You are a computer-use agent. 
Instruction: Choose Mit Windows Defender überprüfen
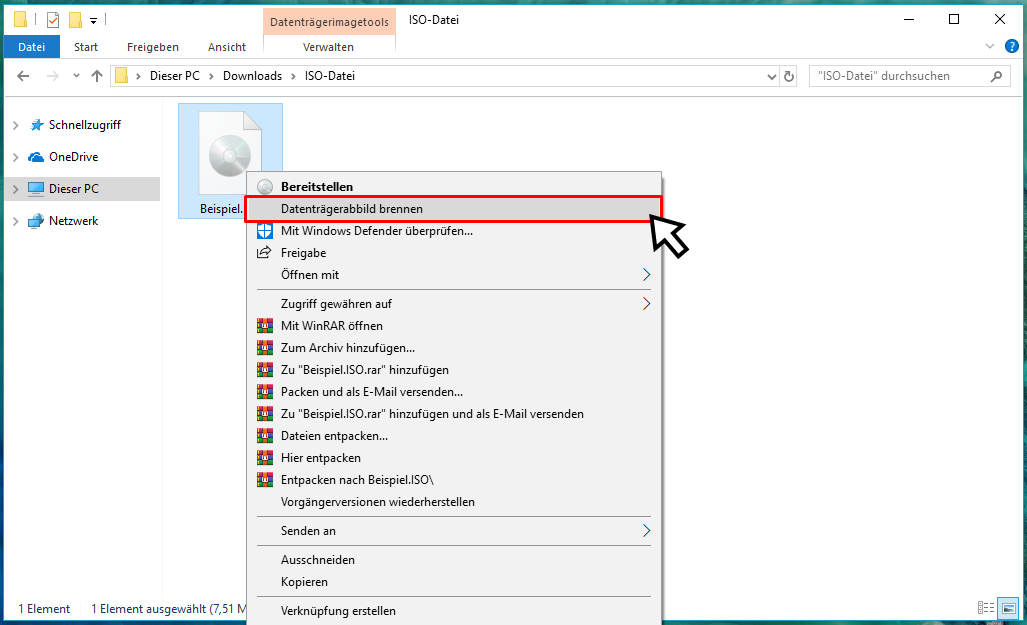pos(453,231)
